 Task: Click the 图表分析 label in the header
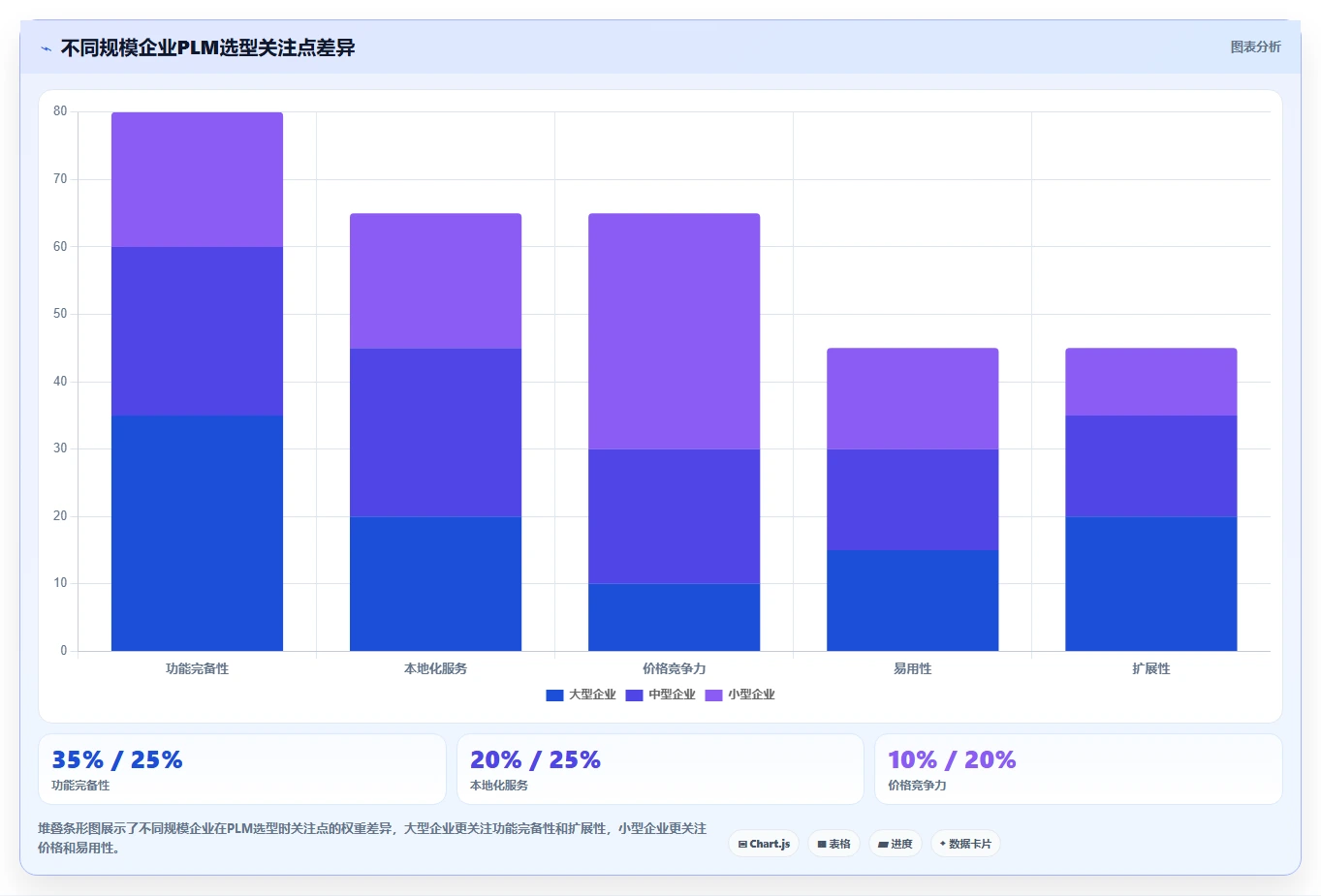[x=1255, y=46]
